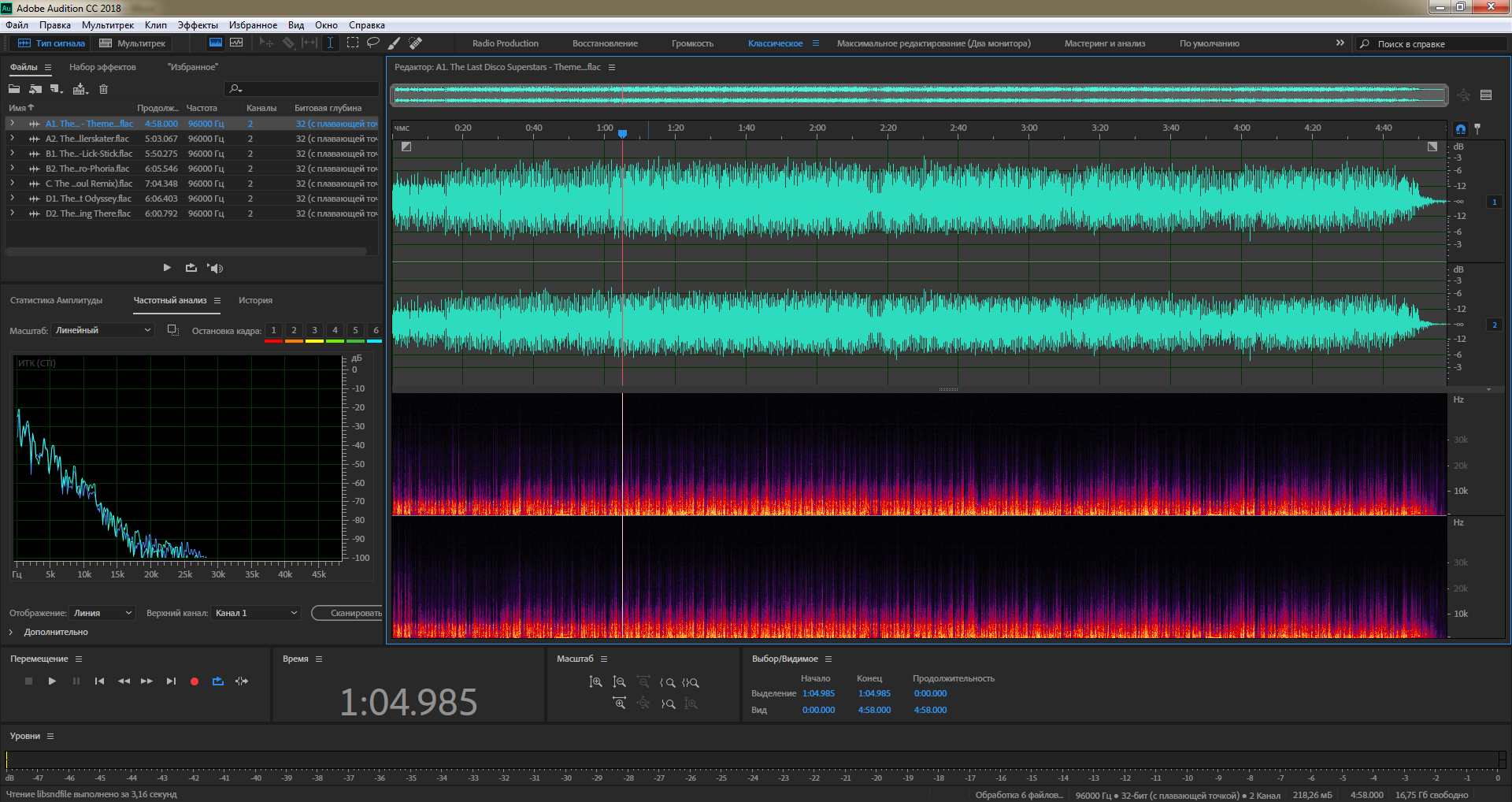Switch to Набор эффектов tab

click(102, 67)
